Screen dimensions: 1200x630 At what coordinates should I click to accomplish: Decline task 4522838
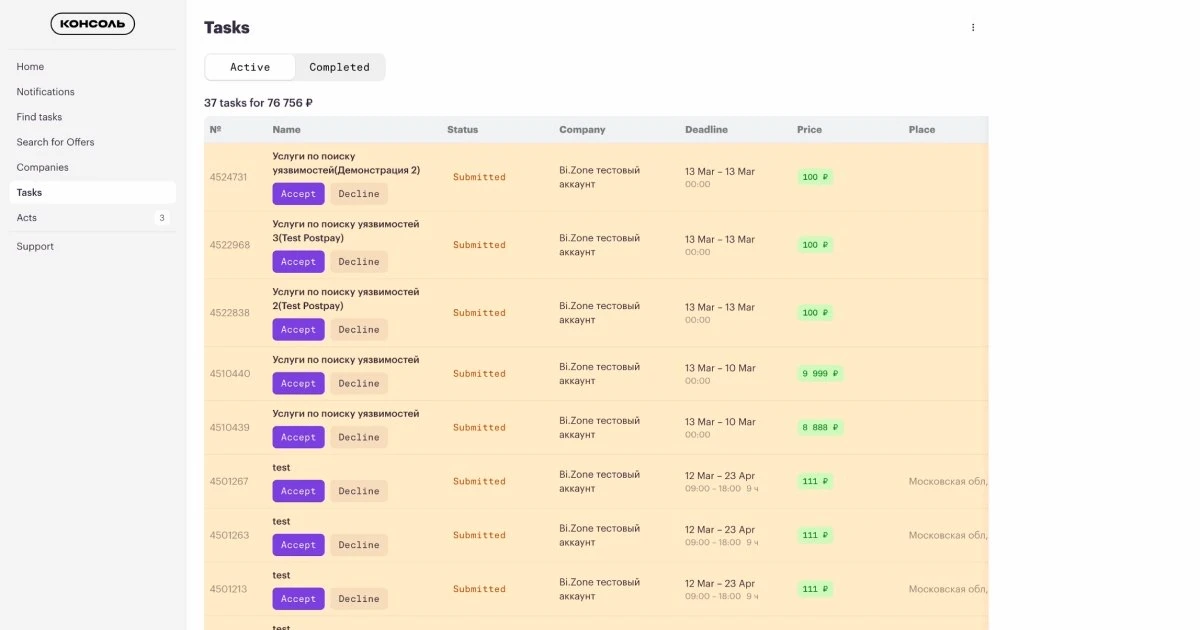(359, 330)
